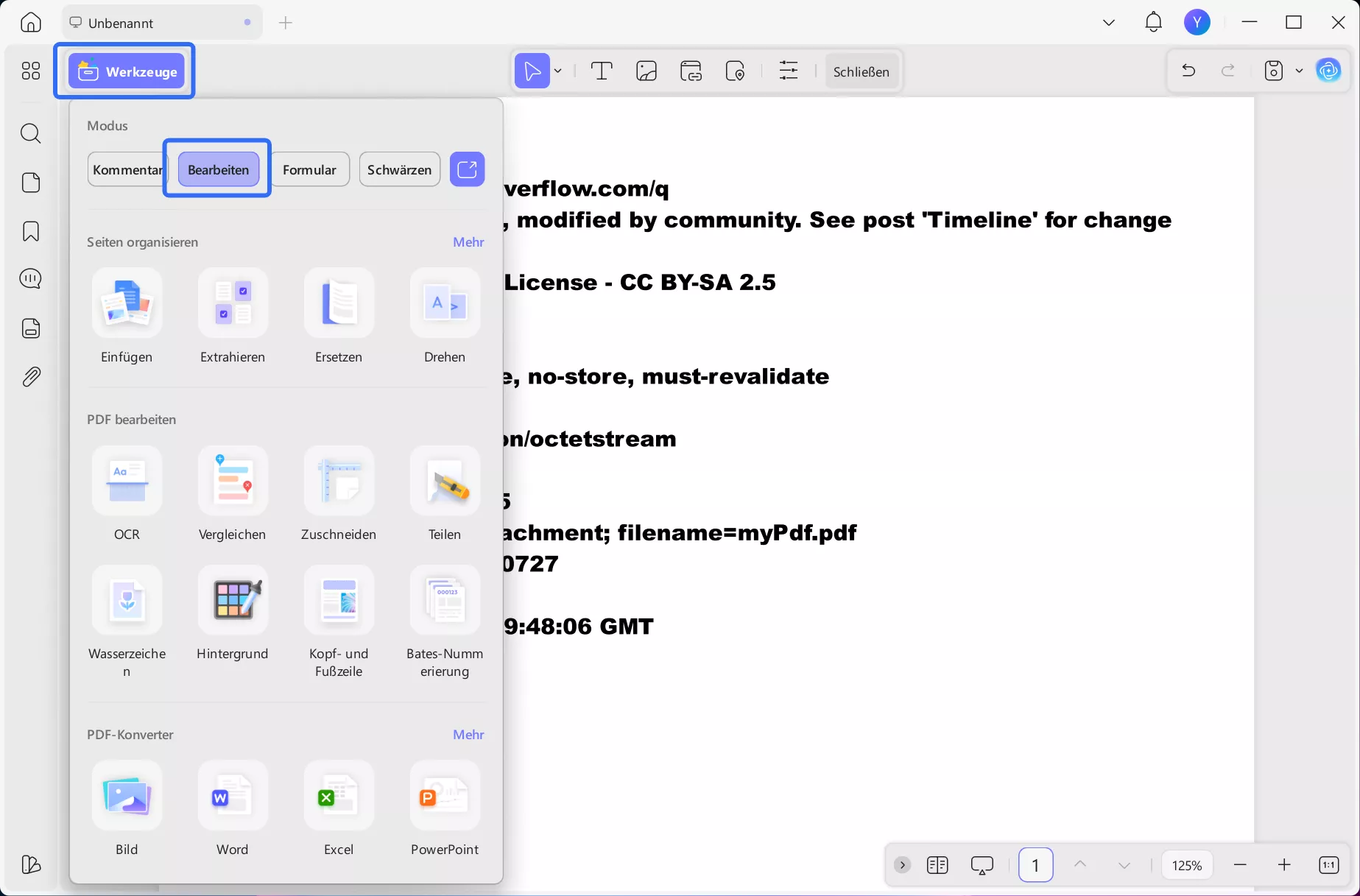
Task: Open the form fields panel in sidebar
Action: pyautogui.click(x=31, y=328)
